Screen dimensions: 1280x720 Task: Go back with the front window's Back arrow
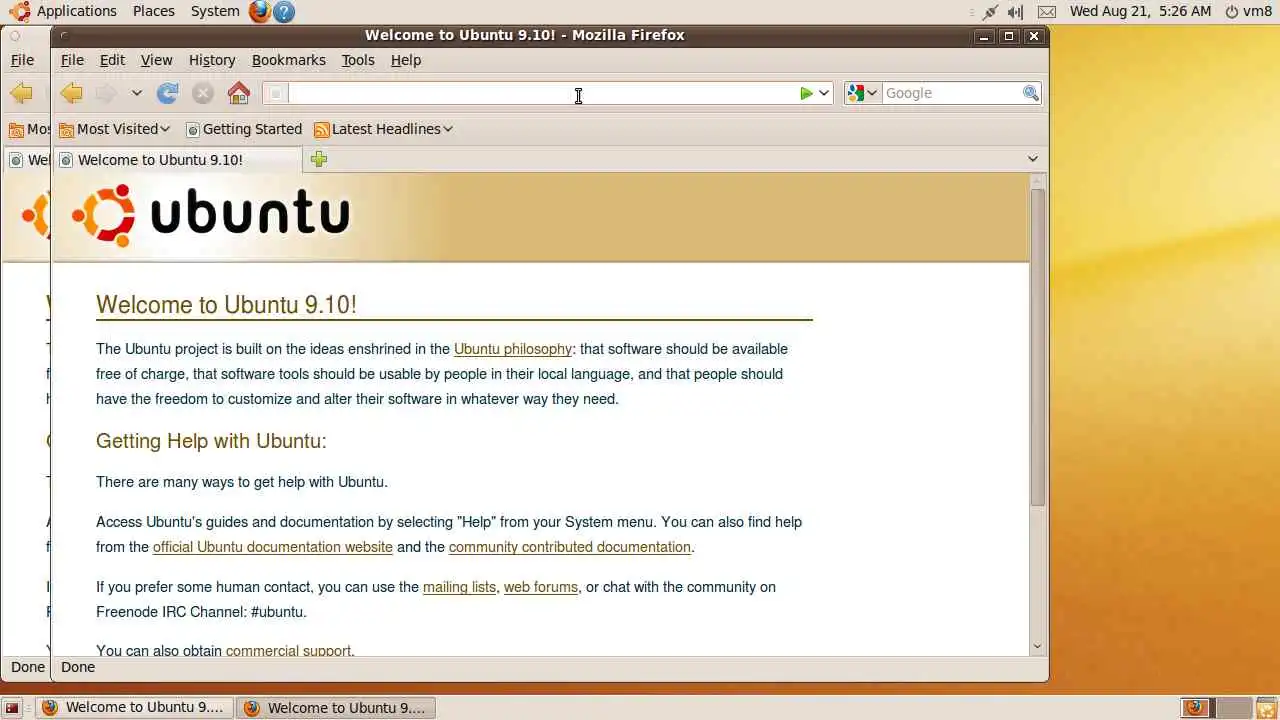tap(71, 93)
